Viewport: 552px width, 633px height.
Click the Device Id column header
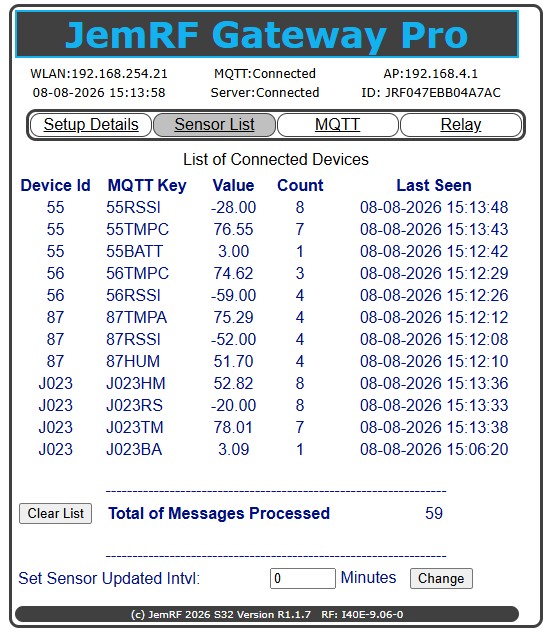point(55,186)
